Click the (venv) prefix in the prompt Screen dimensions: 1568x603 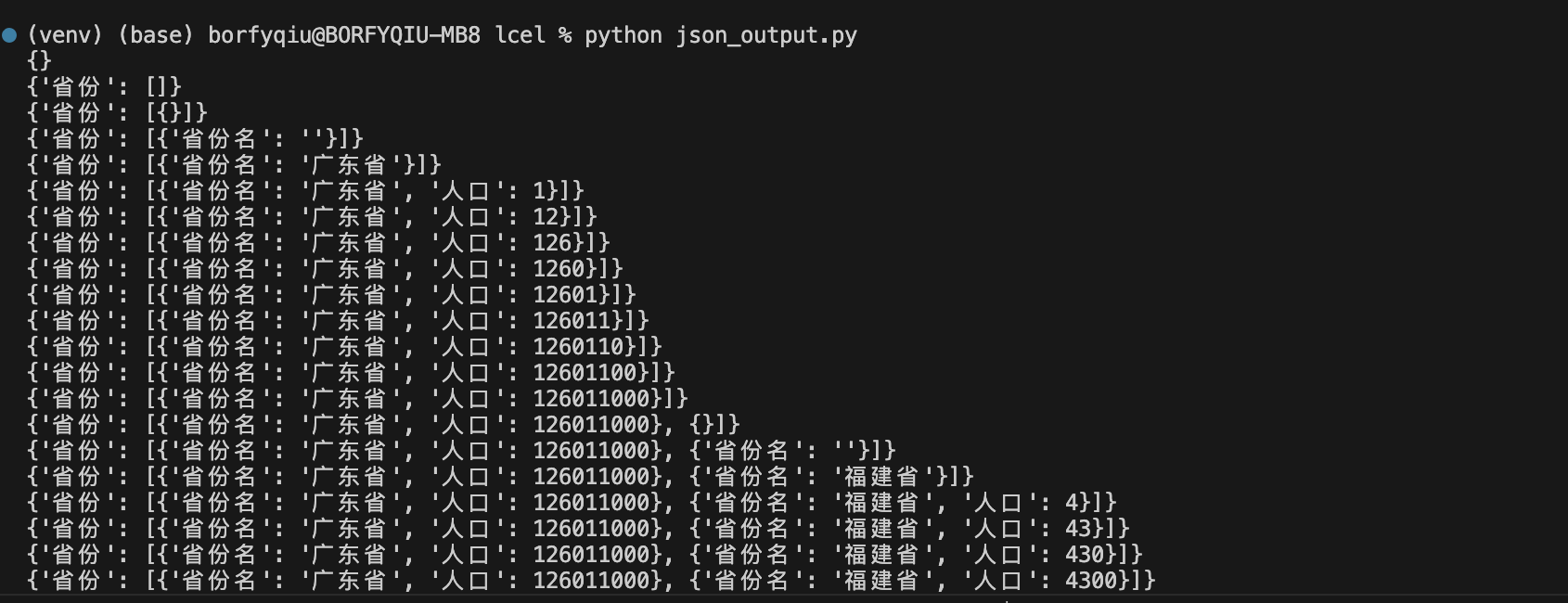[x=66, y=35]
